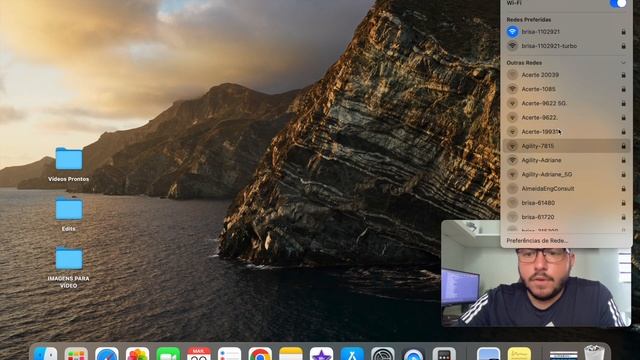The width and height of the screenshot is (640, 360).
Task: Select the connected network brisa-1102921
Action: (x=566, y=32)
